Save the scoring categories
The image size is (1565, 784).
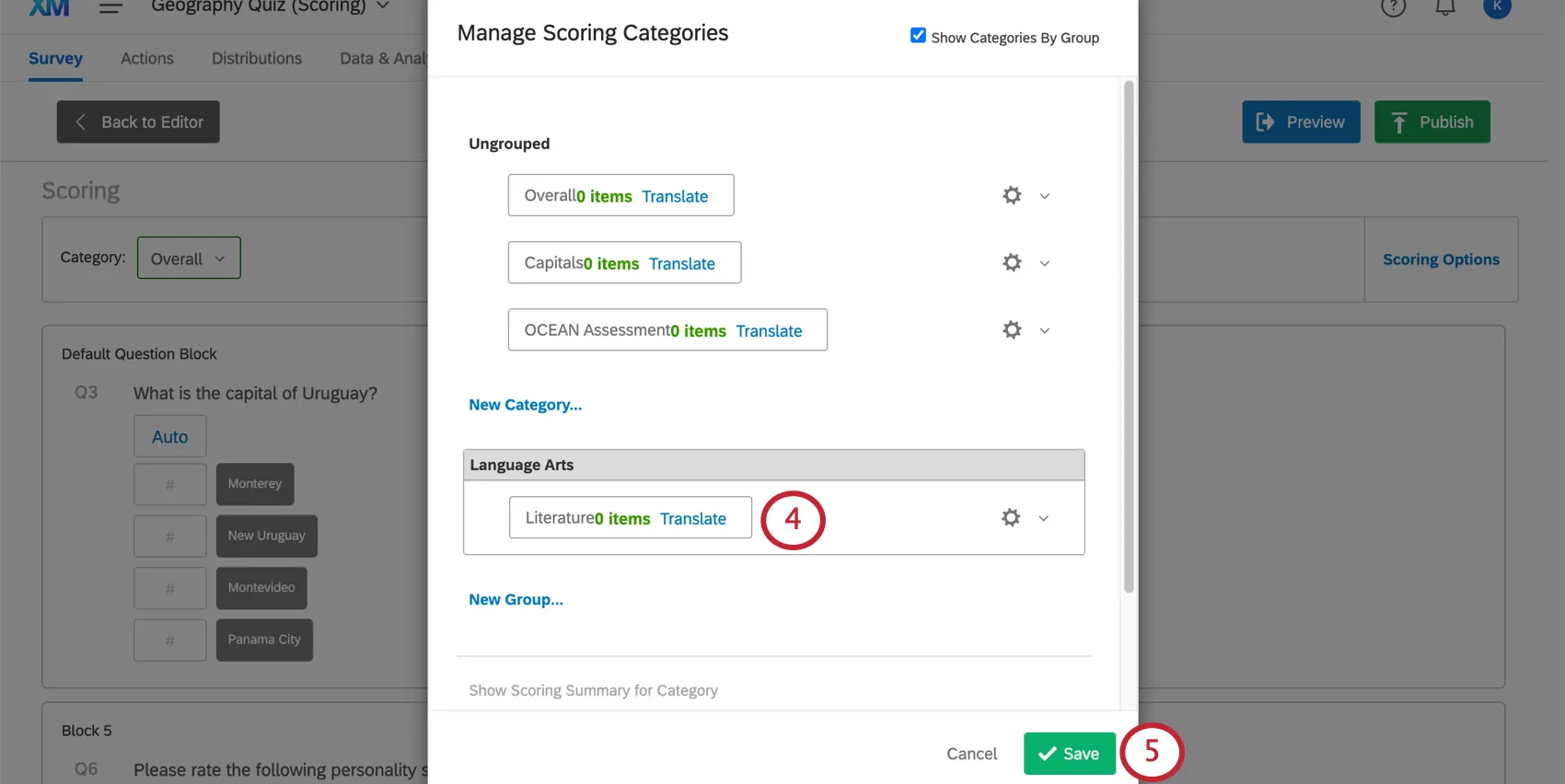pyautogui.click(x=1069, y=754)
